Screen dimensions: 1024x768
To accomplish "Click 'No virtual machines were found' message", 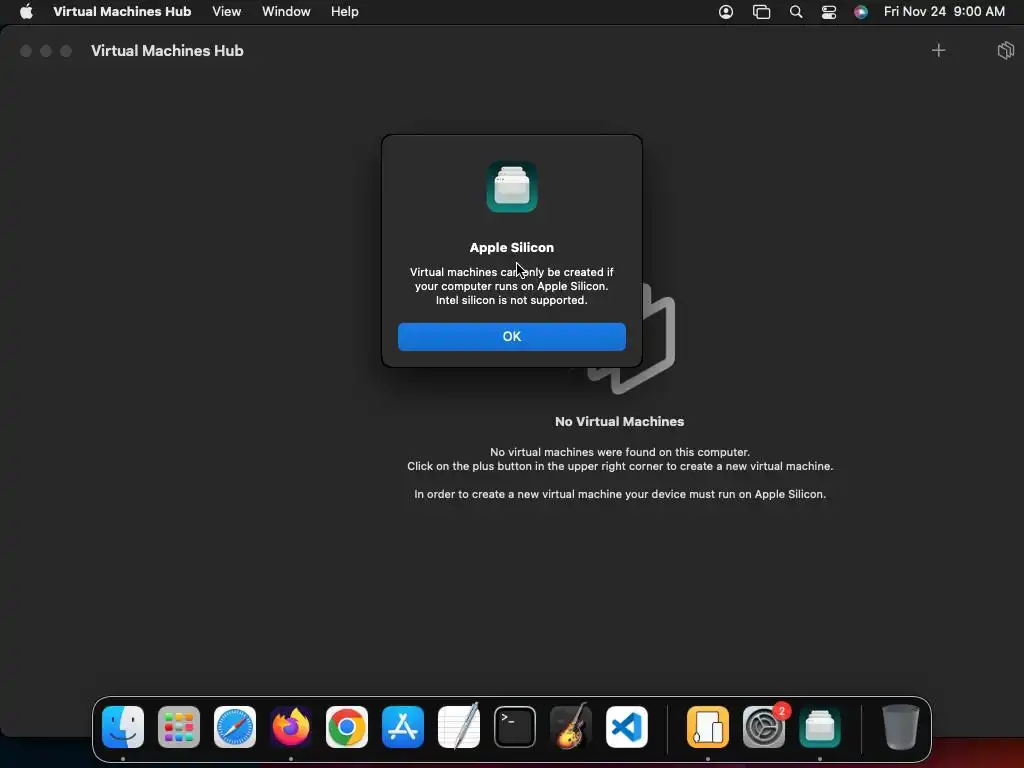I will (x=620, y=452).
